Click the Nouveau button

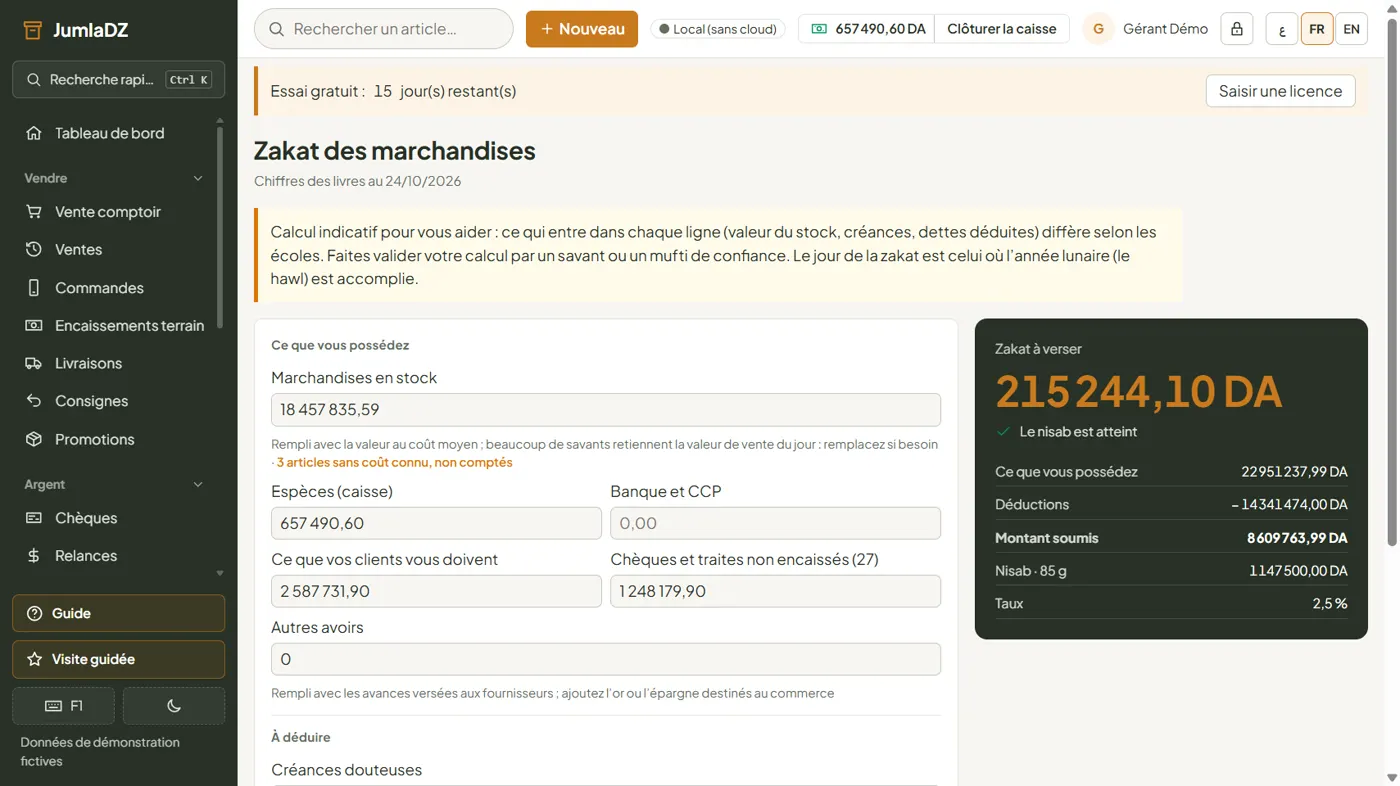582,29
